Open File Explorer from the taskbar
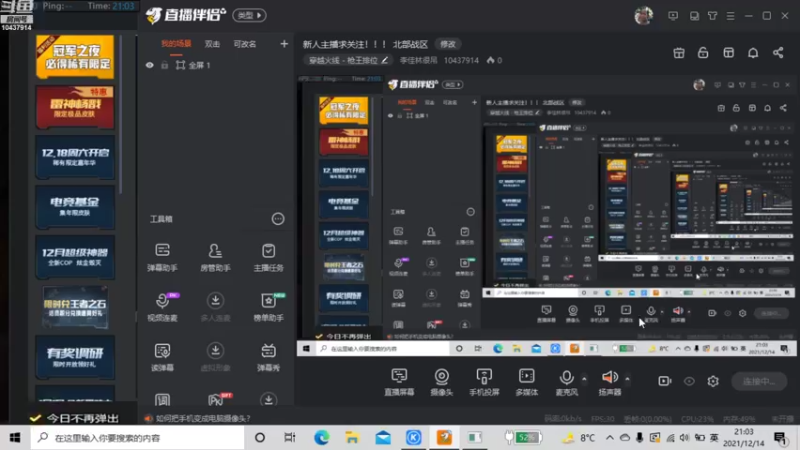This screenshot has width=800, height=450. coord(352,438)
